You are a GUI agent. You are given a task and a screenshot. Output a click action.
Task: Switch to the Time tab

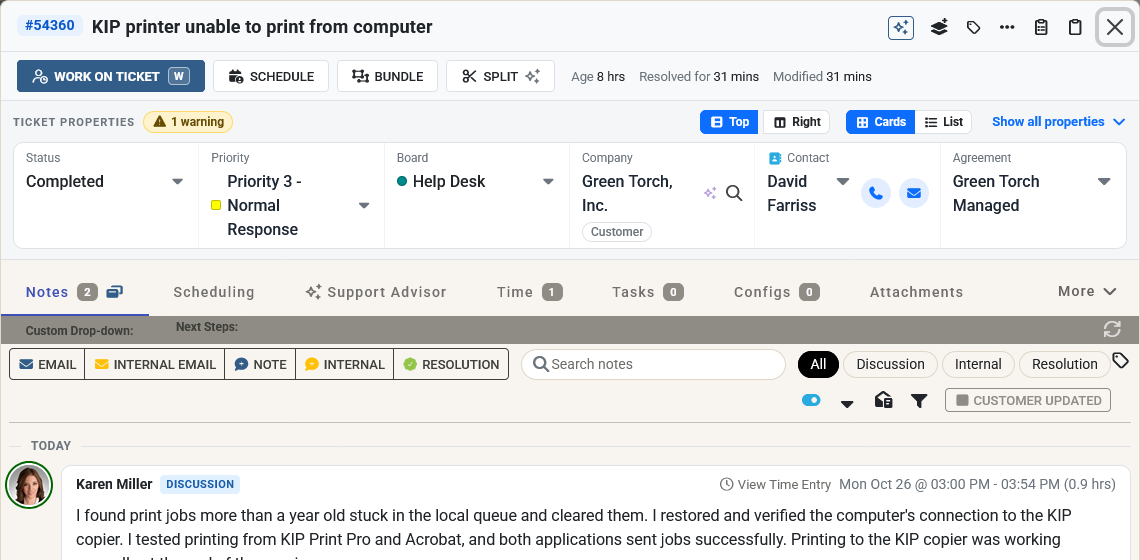(530, 292)
